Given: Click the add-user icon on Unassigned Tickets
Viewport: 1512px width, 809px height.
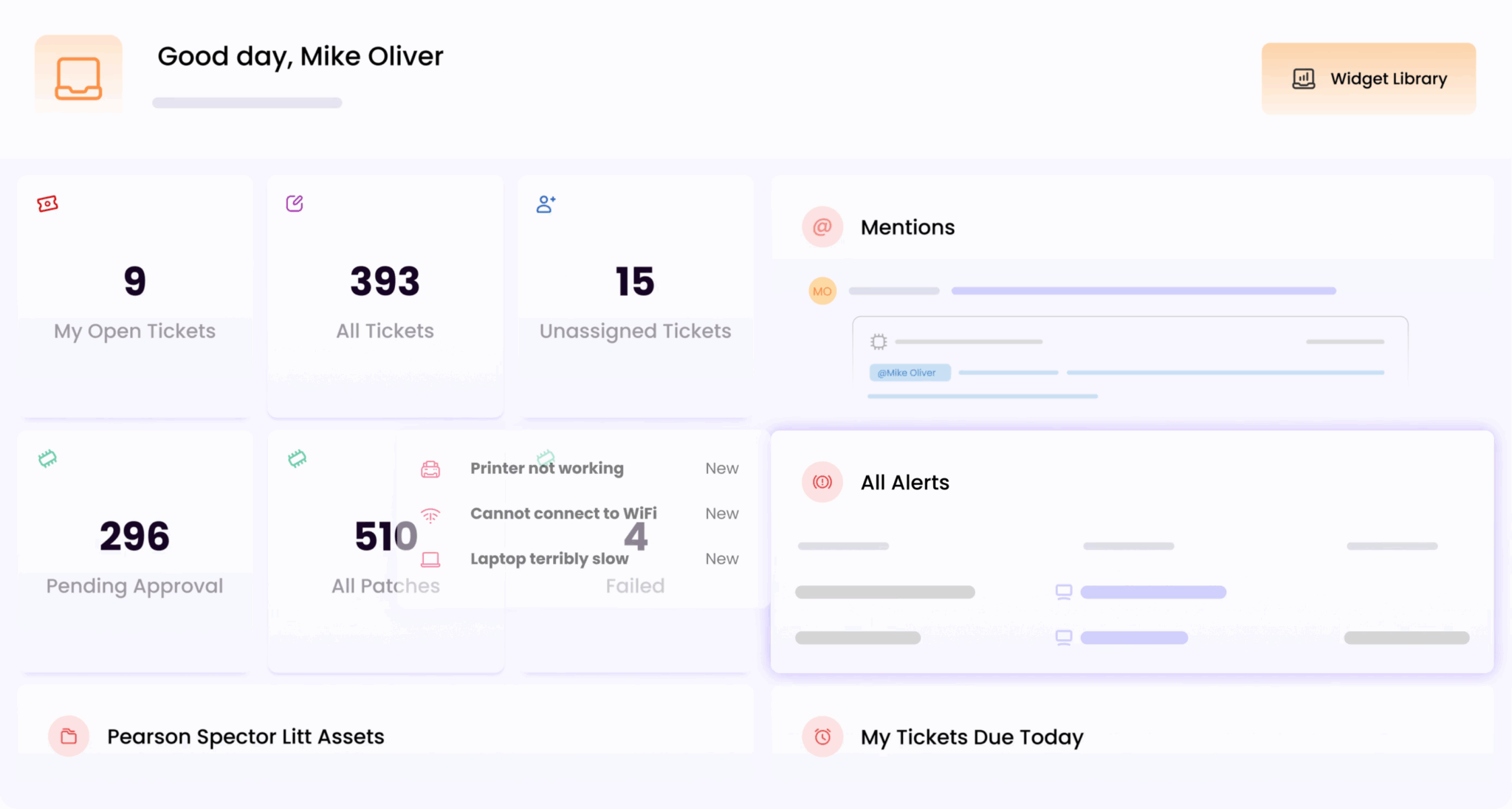Looking at the screenshot, I should pos(546,204).
